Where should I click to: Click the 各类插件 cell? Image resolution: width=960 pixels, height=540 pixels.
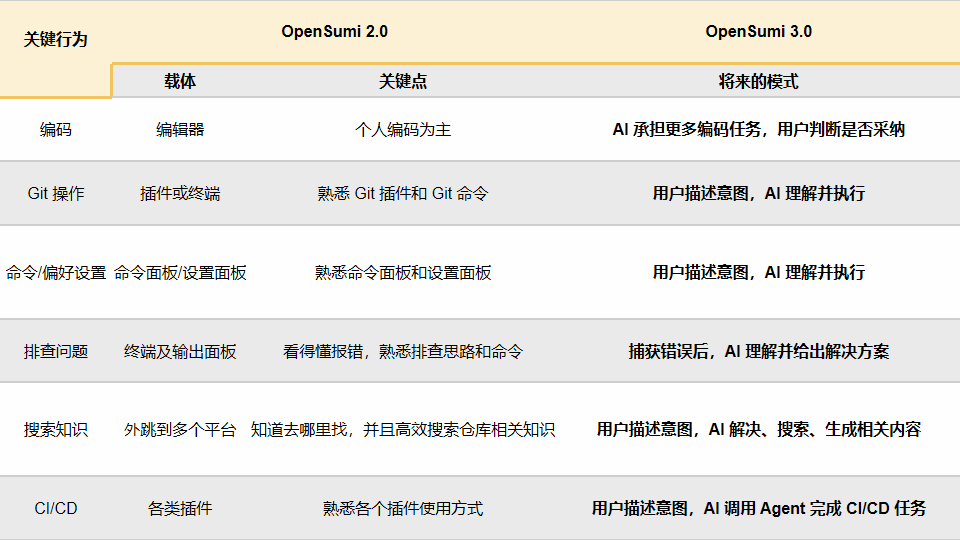click(180, 509)
